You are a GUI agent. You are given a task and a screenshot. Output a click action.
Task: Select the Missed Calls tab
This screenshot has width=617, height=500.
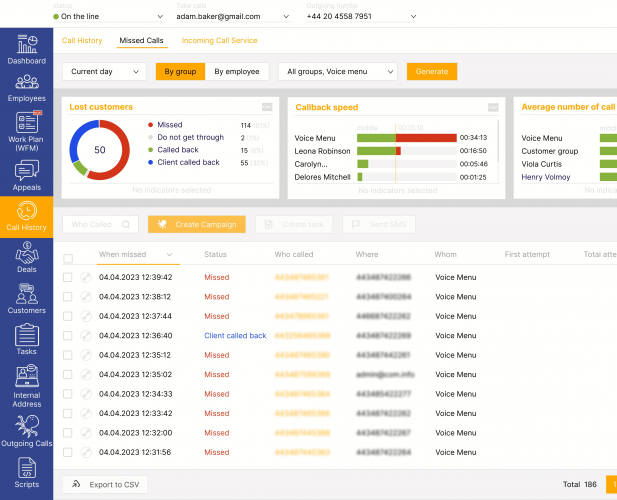[141, 41]
